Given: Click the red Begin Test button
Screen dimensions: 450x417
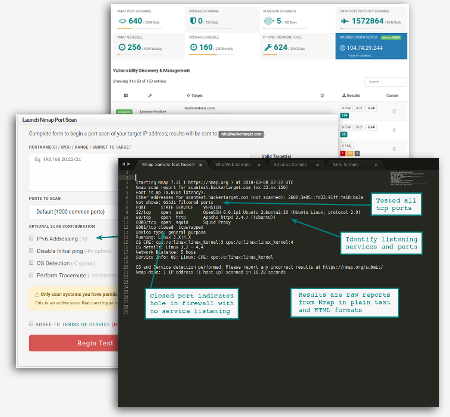Looking at the screenshot, I should 74,343.
